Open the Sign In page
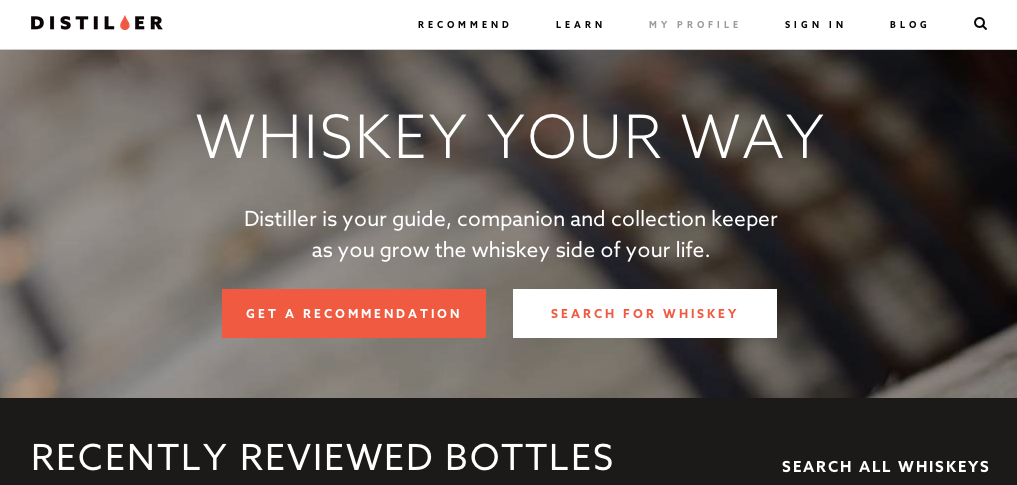Image resolution: width=1017 pixels, height=485 pixels. [815, 25]
